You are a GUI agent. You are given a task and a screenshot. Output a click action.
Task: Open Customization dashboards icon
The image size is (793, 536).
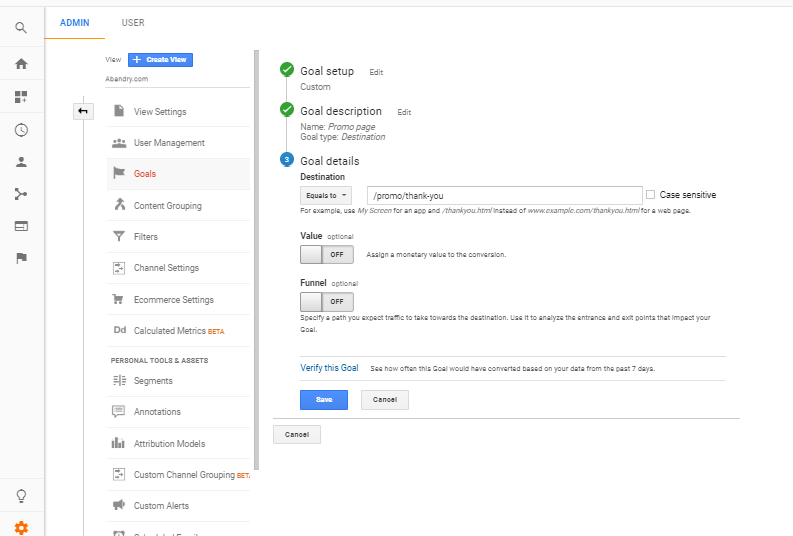coord(21,97)
